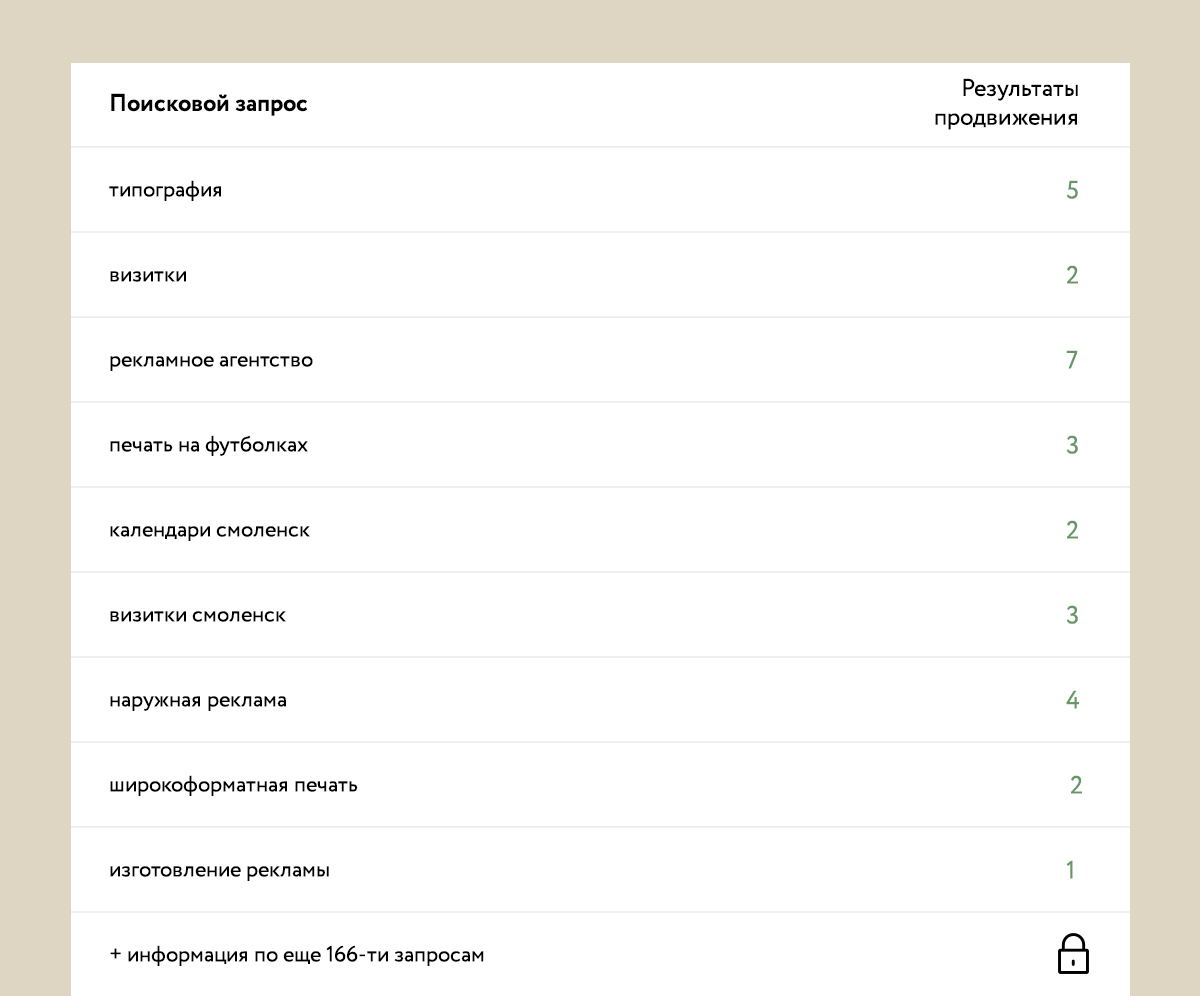Click result 2 for 'календари смоленск'
The height and width of the screenshot is (996, 1200).
(1072, 530)
